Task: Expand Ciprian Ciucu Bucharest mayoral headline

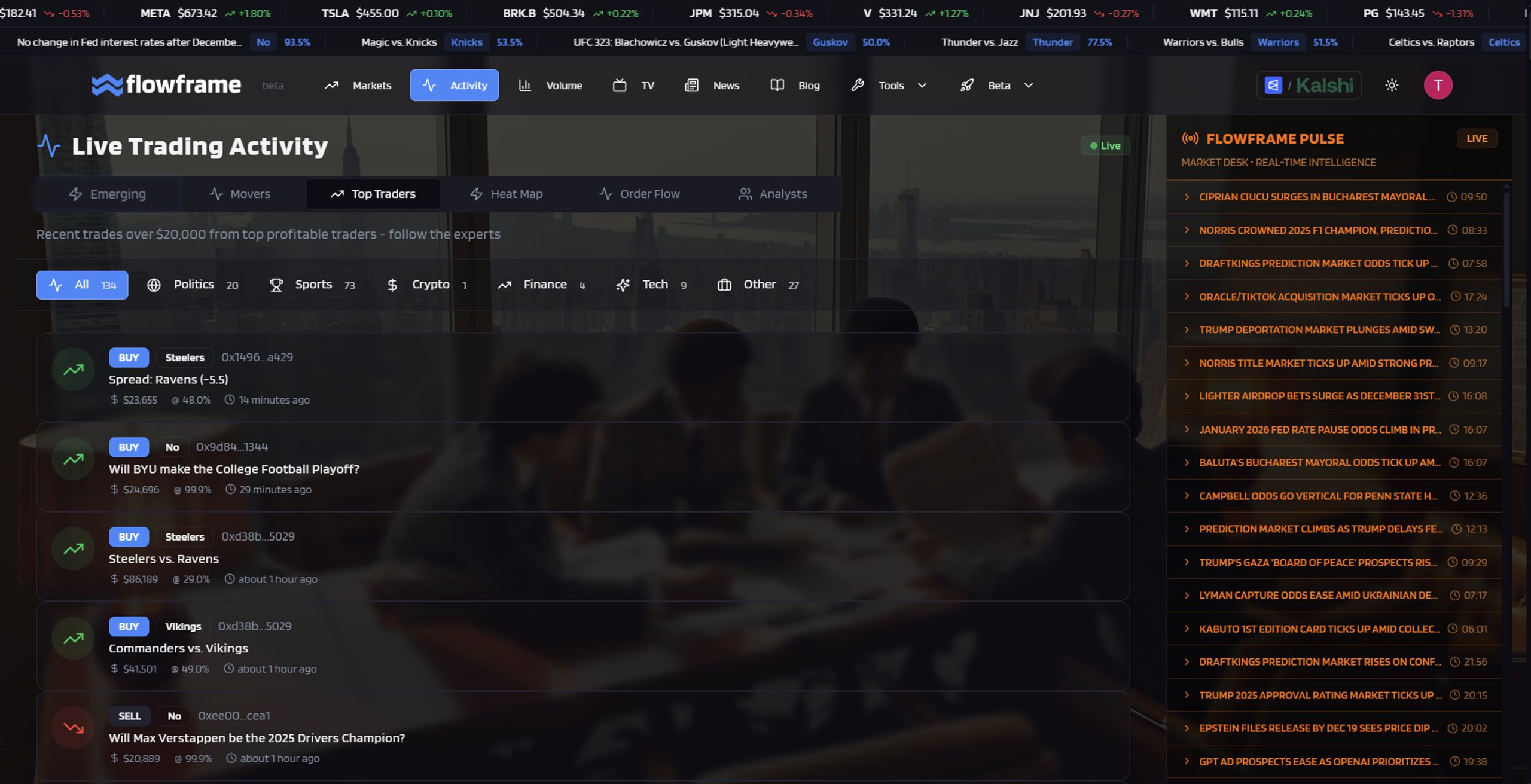Action: [1335, 197]
